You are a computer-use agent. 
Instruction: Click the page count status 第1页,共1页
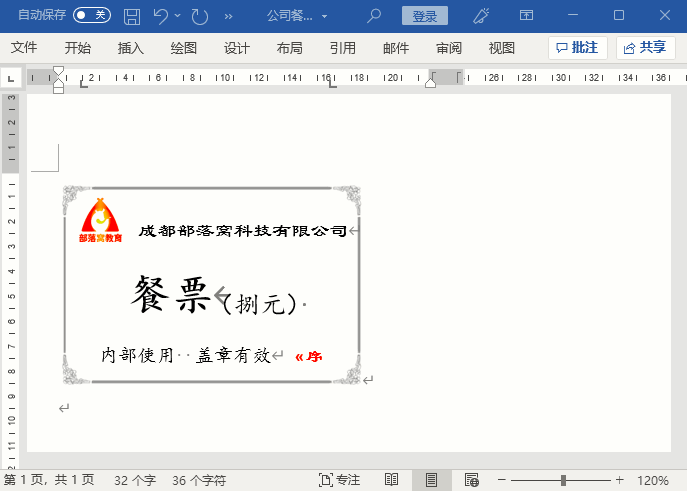(49, 480)
